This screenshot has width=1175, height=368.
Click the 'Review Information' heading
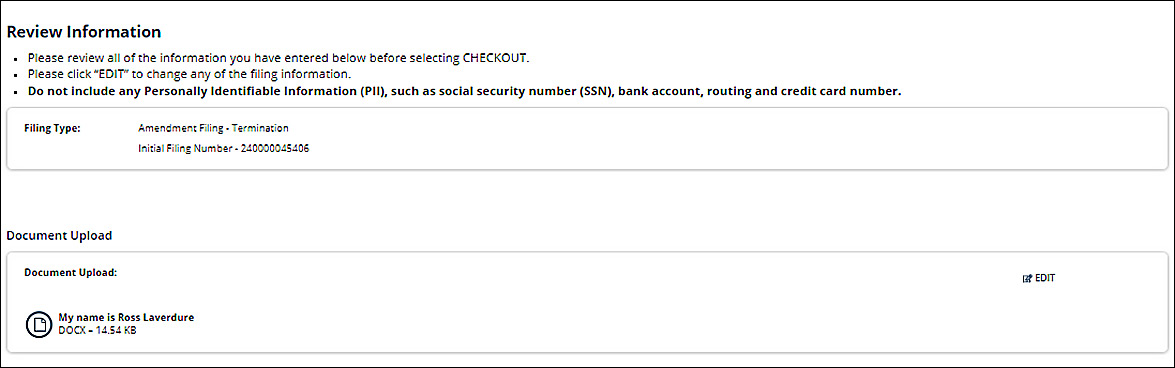84,32
